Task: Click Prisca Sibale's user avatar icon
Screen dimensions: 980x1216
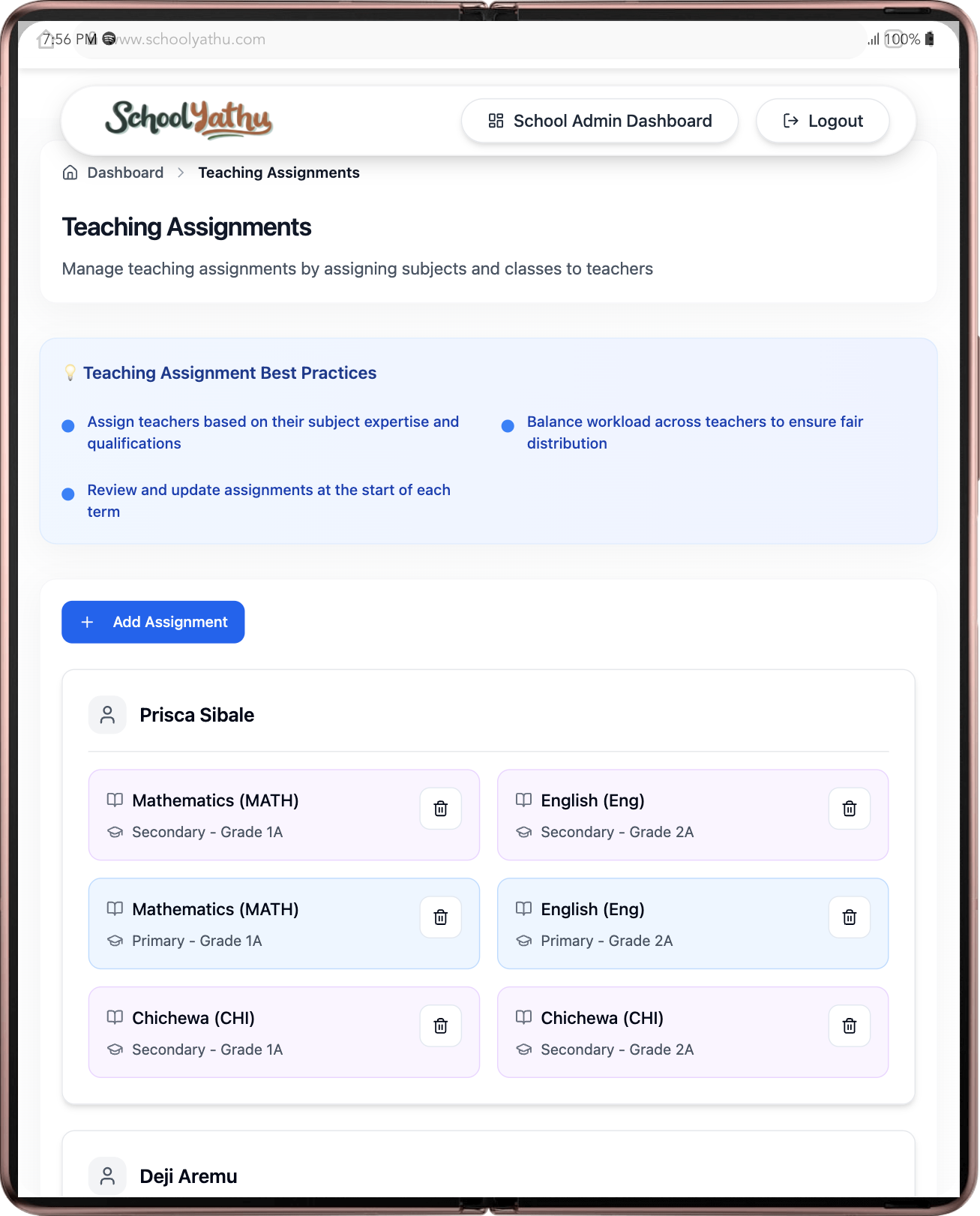Action: (107, 715)
